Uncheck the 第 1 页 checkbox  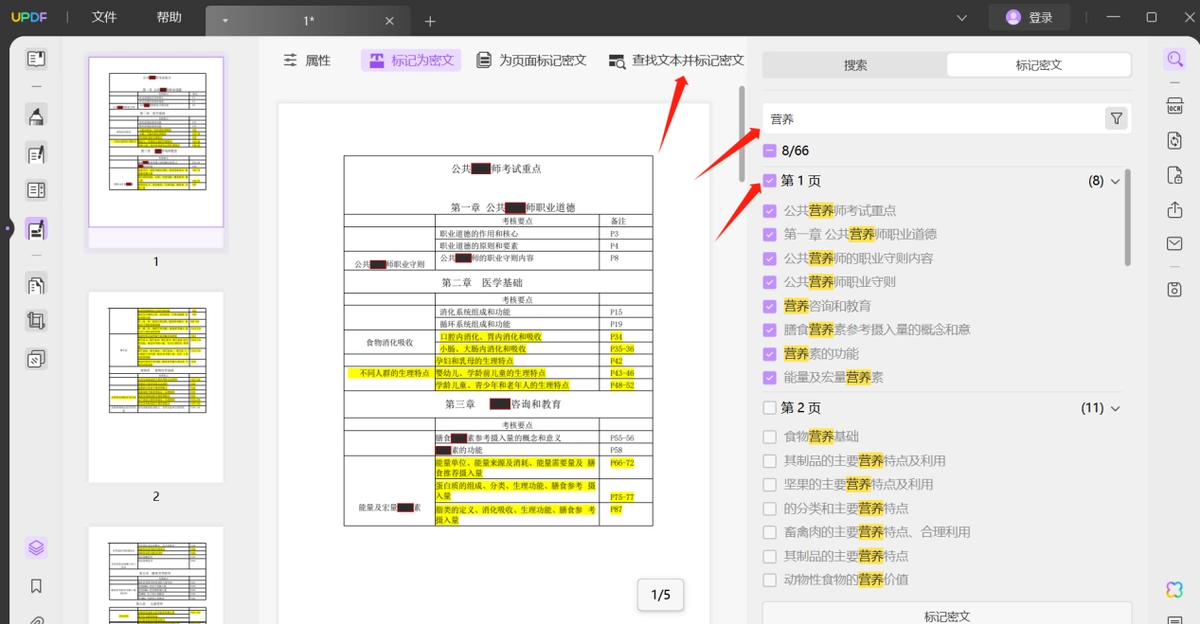769,181
